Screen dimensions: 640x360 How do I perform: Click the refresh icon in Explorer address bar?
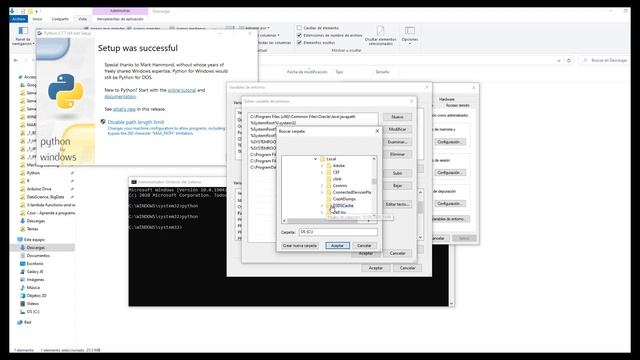(569, 60)
